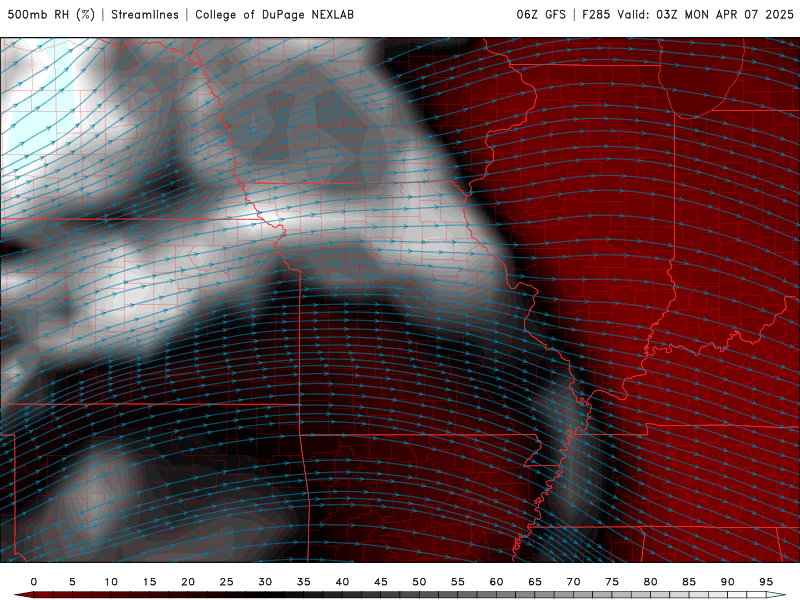Click the "90" color scale label

pyautogui.click(x=728, y=582)
